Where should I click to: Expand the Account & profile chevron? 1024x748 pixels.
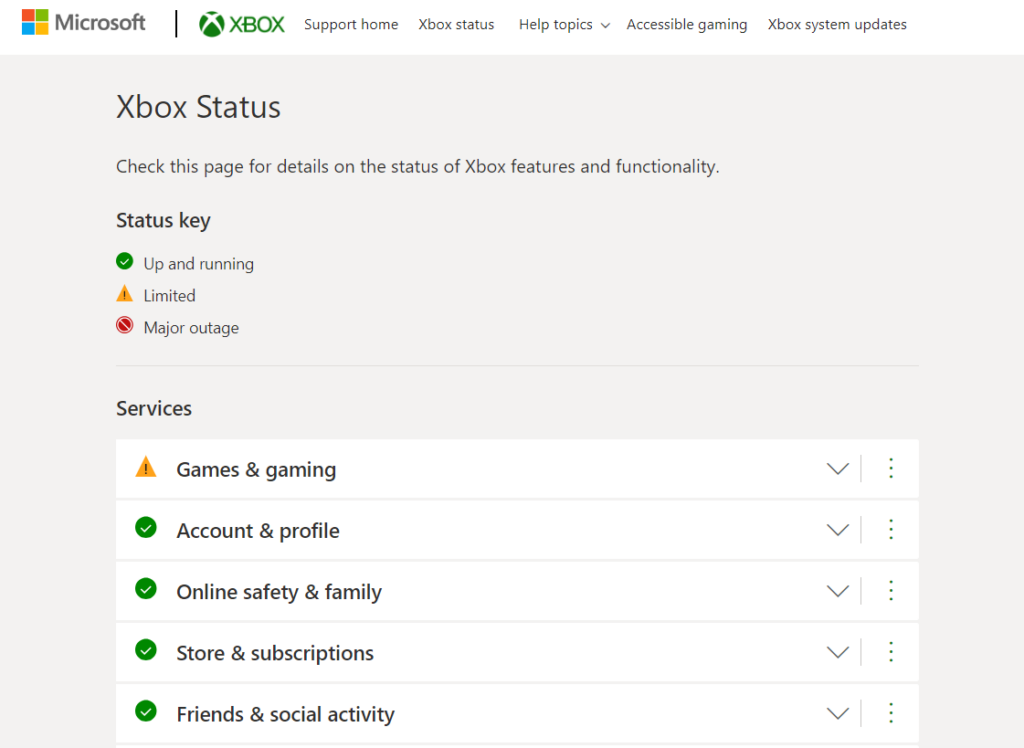[x=837, y=529]
